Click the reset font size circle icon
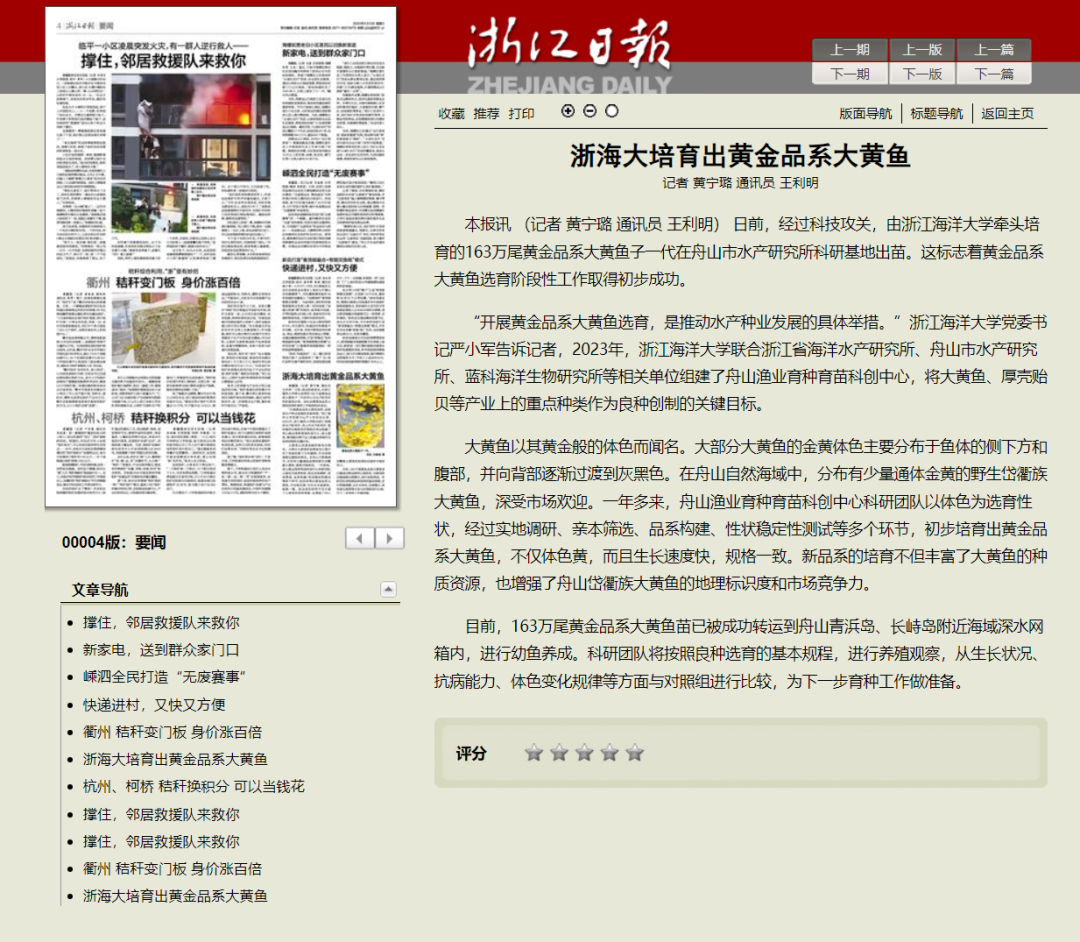The image size is (1080, 942). coord(612,111)
